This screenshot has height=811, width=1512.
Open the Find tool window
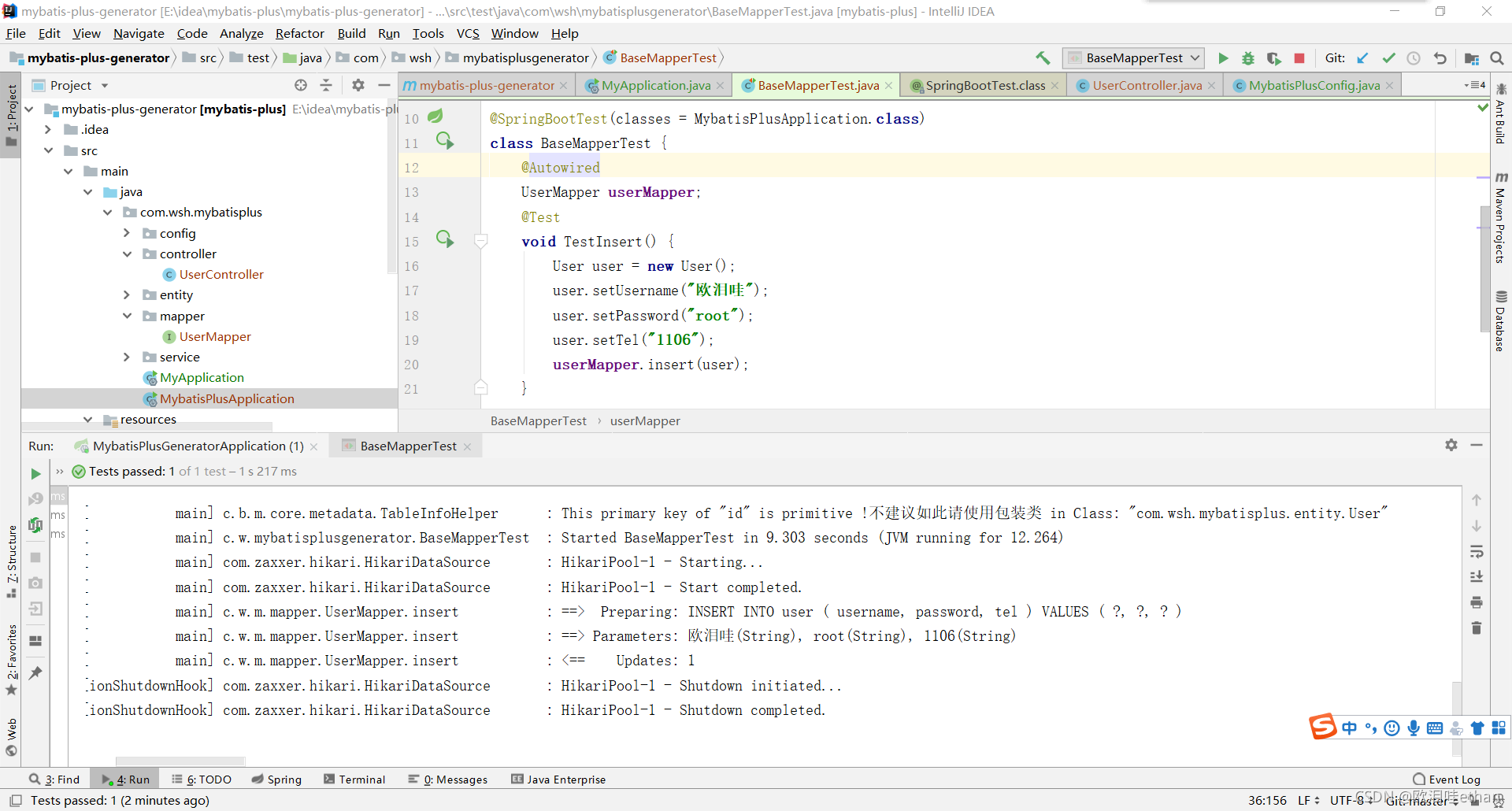(x=55, y=779)
